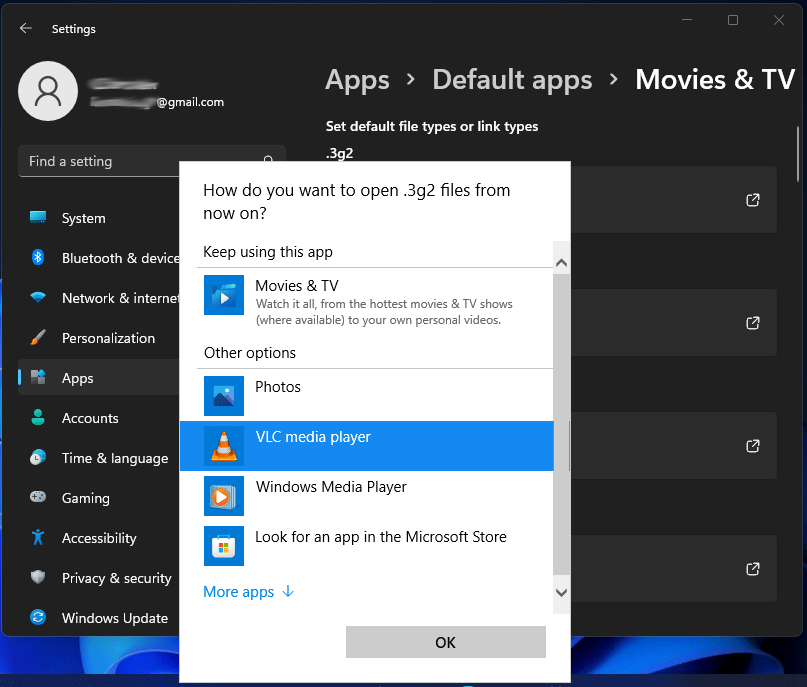Click the external link icon on the top row
Image resolution: width=807 pixels, height=687 pixels.
[752, 200]
